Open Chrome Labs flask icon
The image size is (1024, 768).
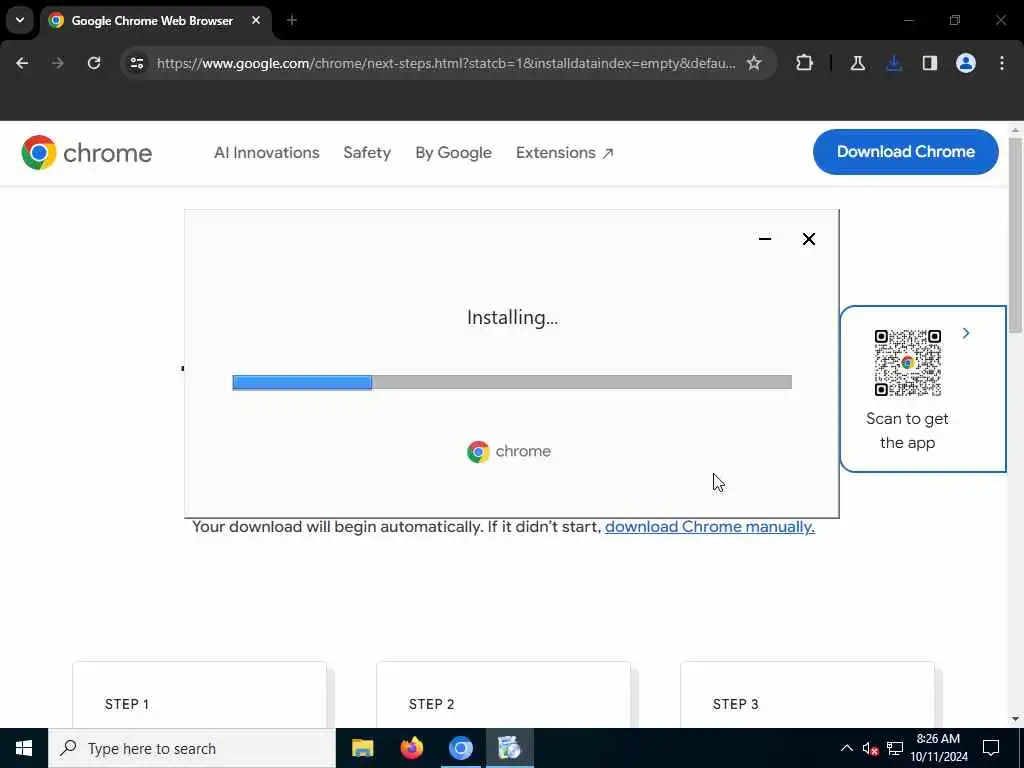pyautogui.click(x=857, y=63)
